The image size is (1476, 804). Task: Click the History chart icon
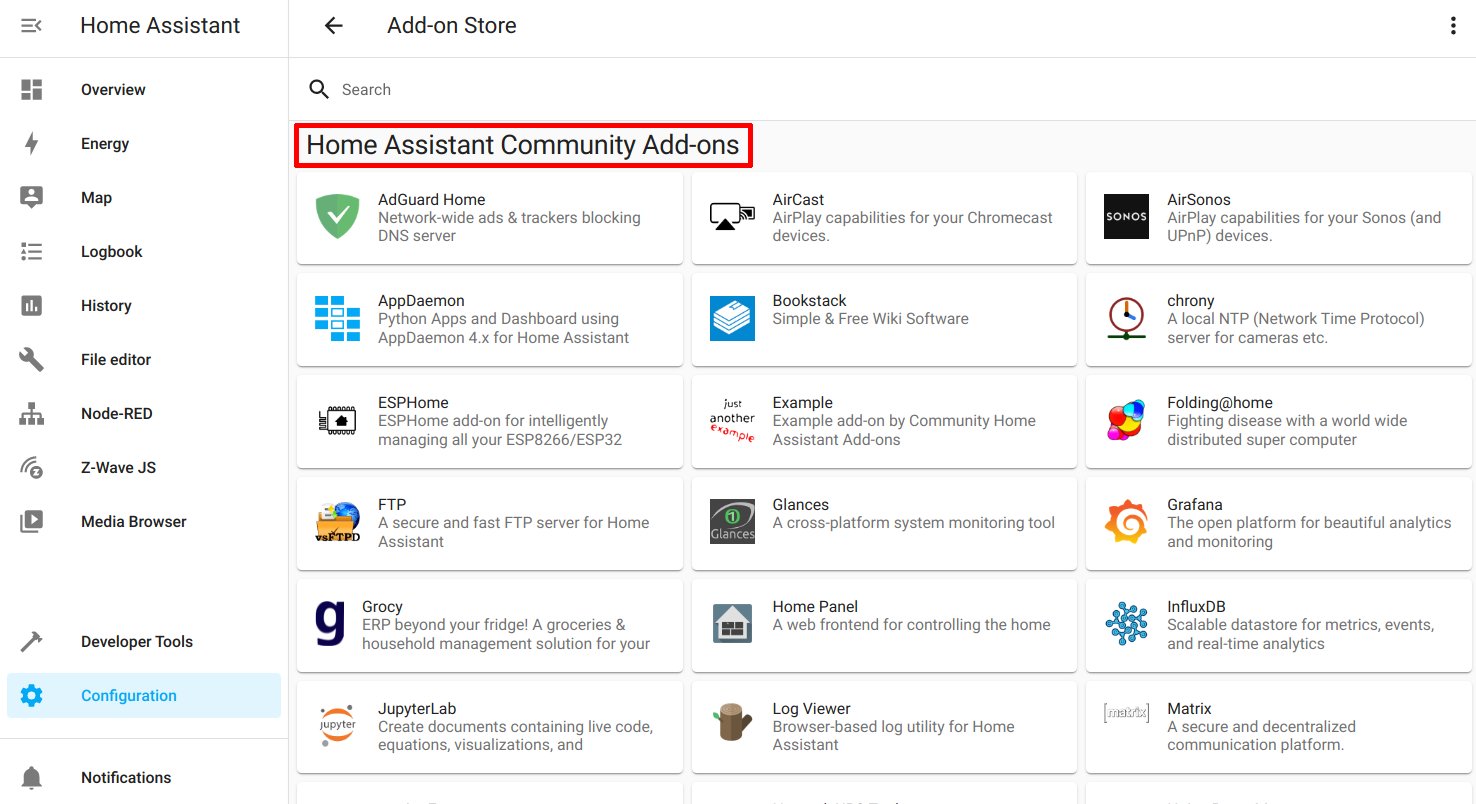pos(32,306)
